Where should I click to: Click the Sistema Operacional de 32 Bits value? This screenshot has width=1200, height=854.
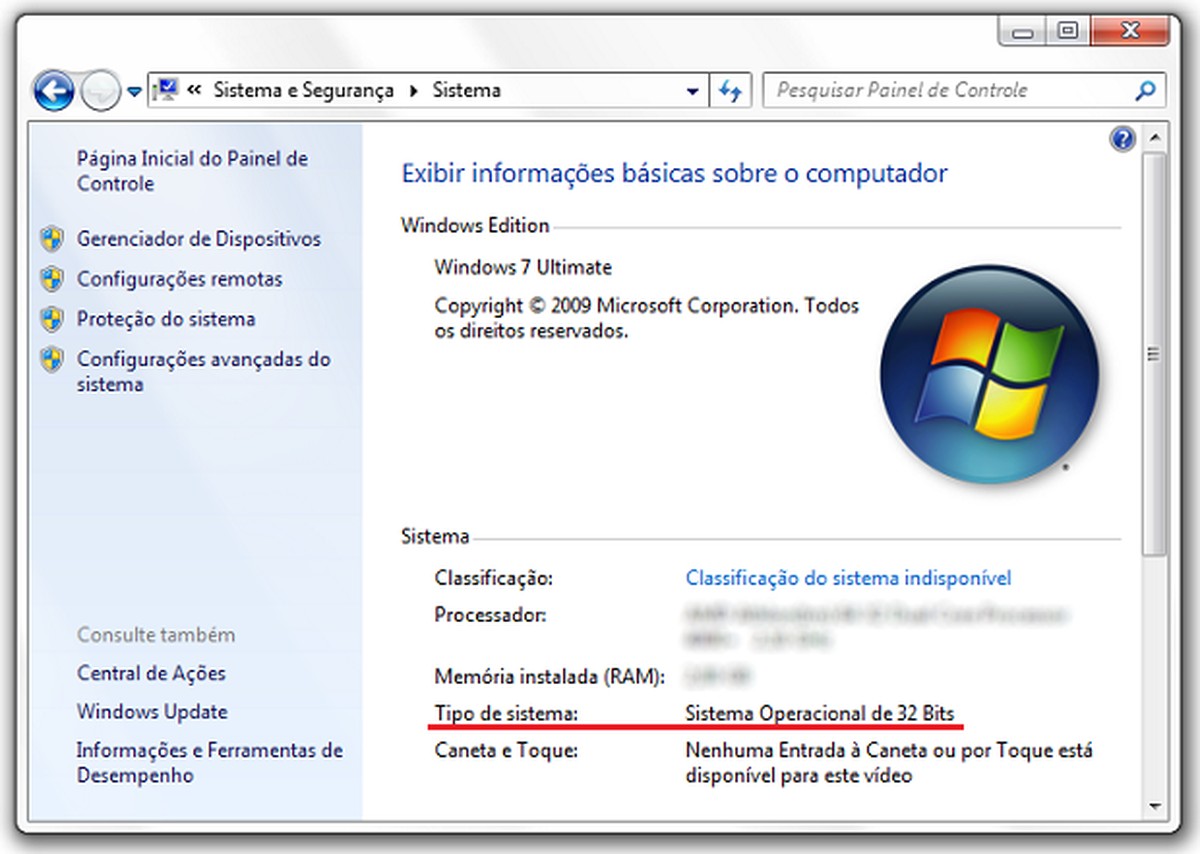click(820, 713)
